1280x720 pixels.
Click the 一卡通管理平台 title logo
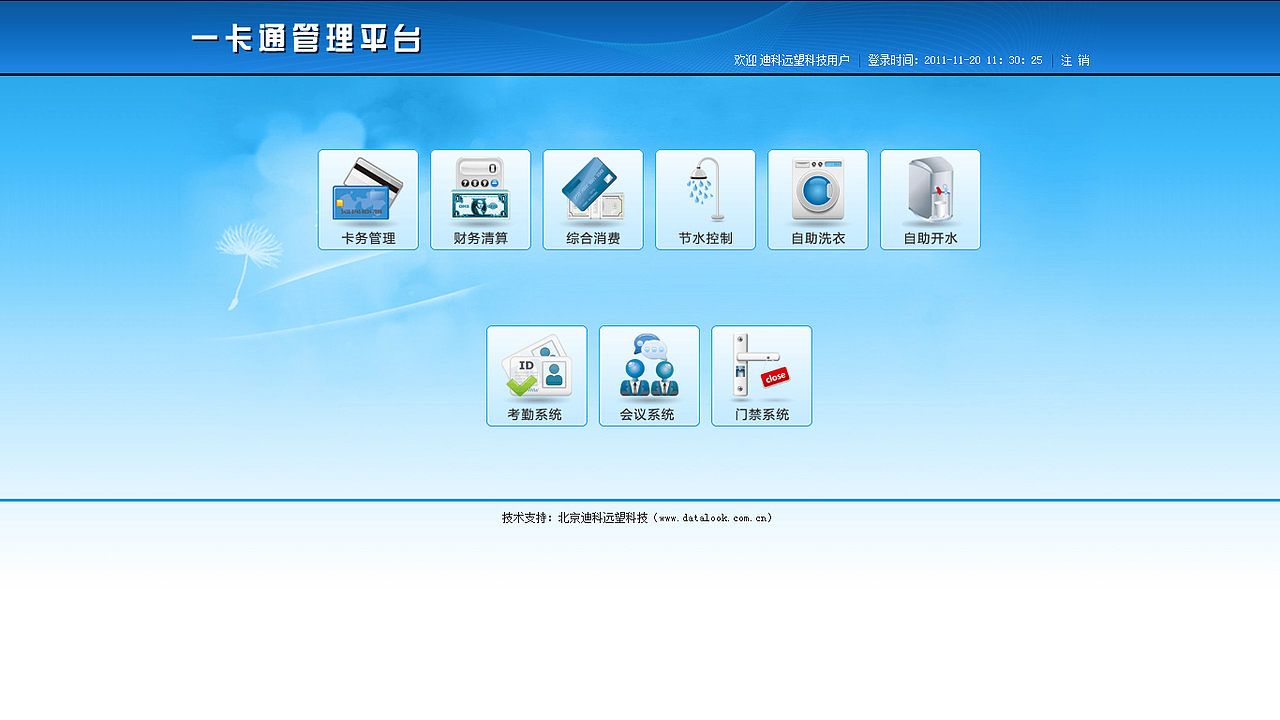tap(306, 39)
